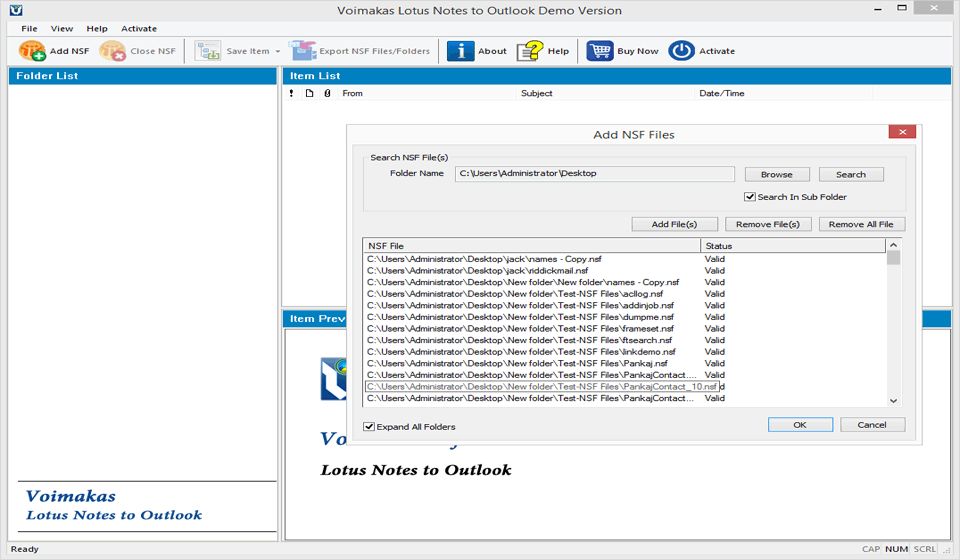Viewport: 960px width, 560px height.
Task: Open the Activate menu
Action: pos(139,28)
